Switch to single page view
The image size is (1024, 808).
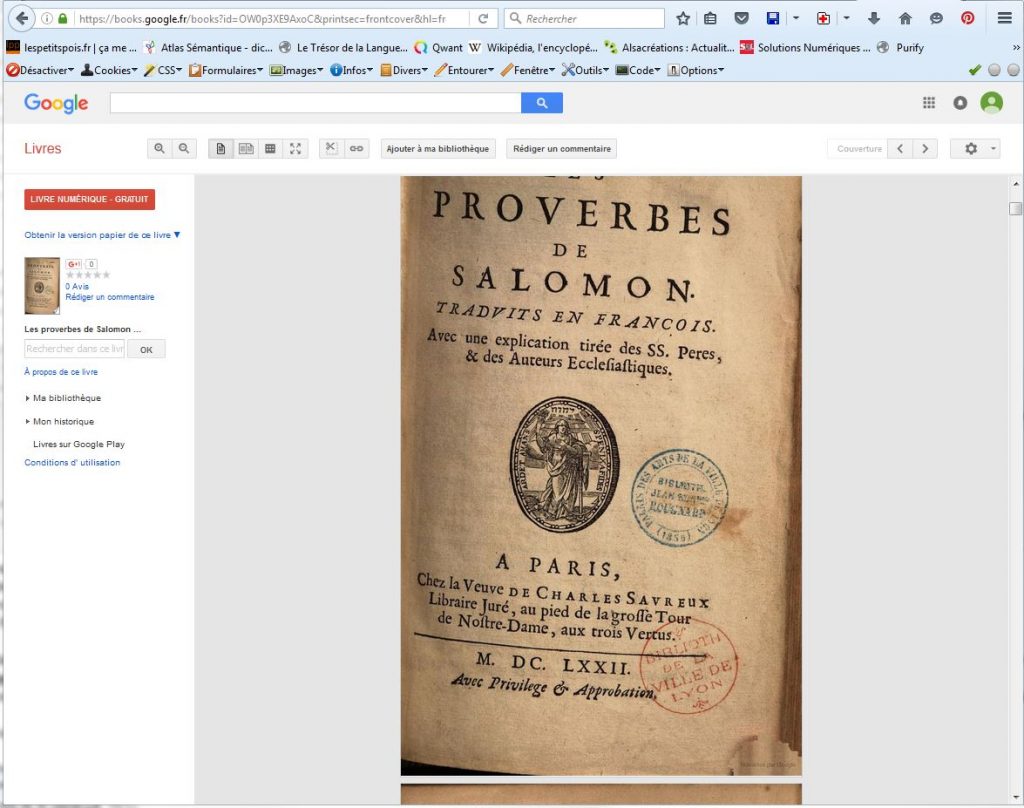[220, 149]
